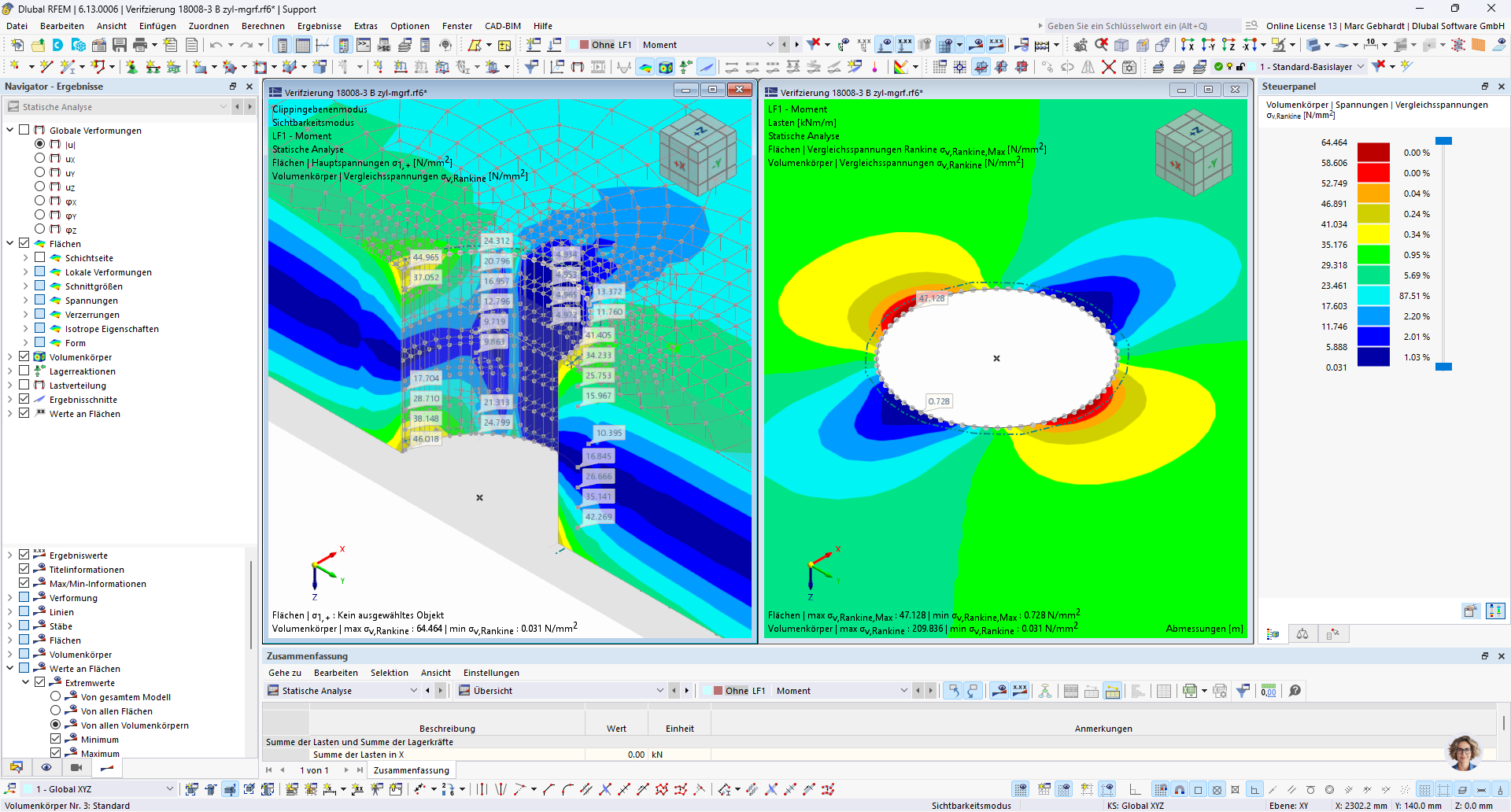The height and width of the screenshot is (812, 1511).
Task: Click the Wert cell showing 0.00
Action: tap(616, 755)
